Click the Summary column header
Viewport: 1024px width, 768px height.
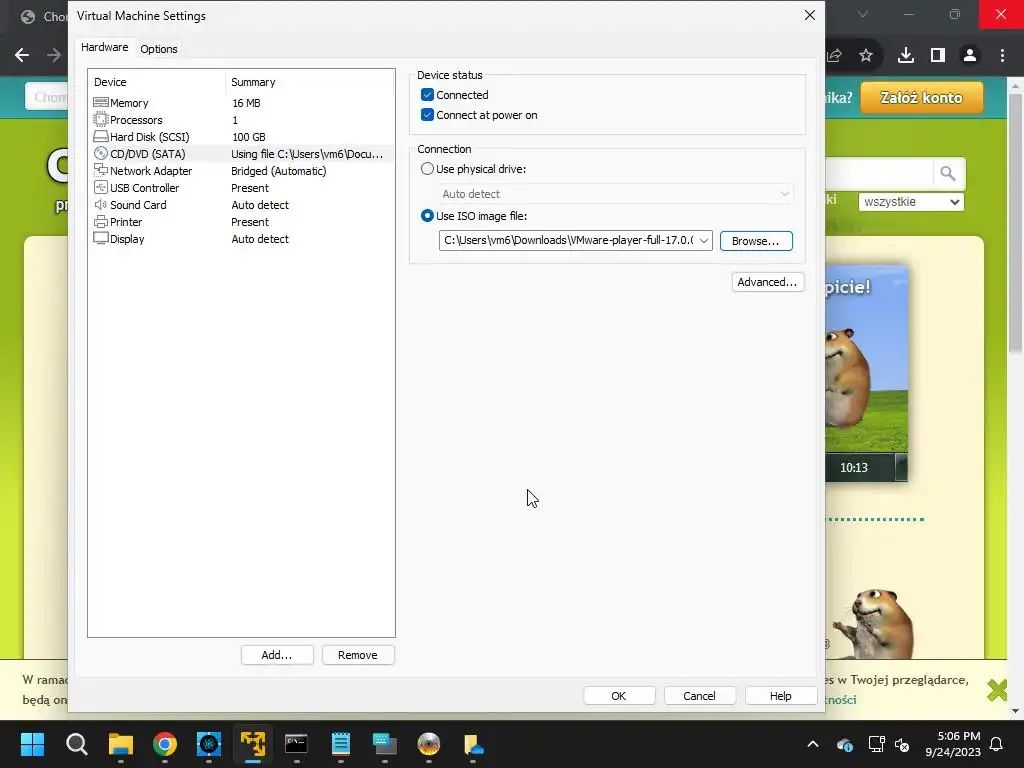point(310,82)
